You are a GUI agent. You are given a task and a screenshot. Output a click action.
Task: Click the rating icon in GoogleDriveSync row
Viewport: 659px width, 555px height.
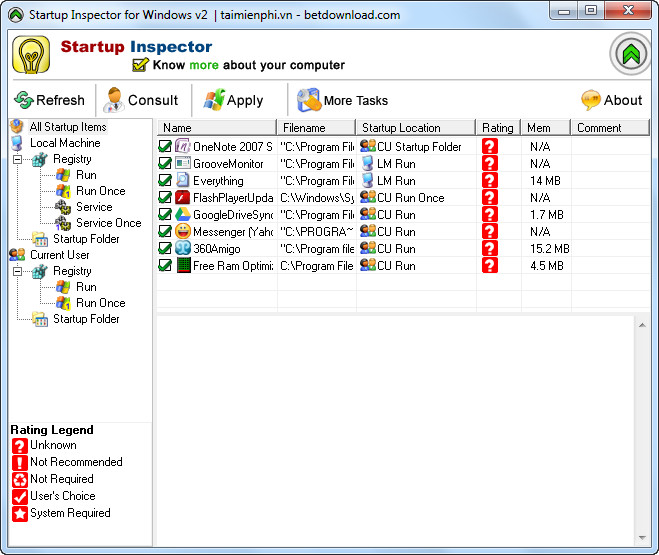[x=490, y=214]
